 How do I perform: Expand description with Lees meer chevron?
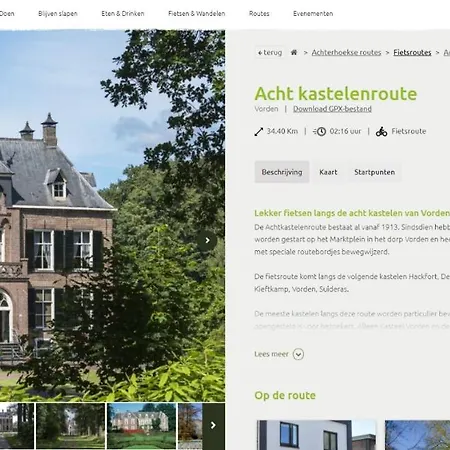[298, 354]
